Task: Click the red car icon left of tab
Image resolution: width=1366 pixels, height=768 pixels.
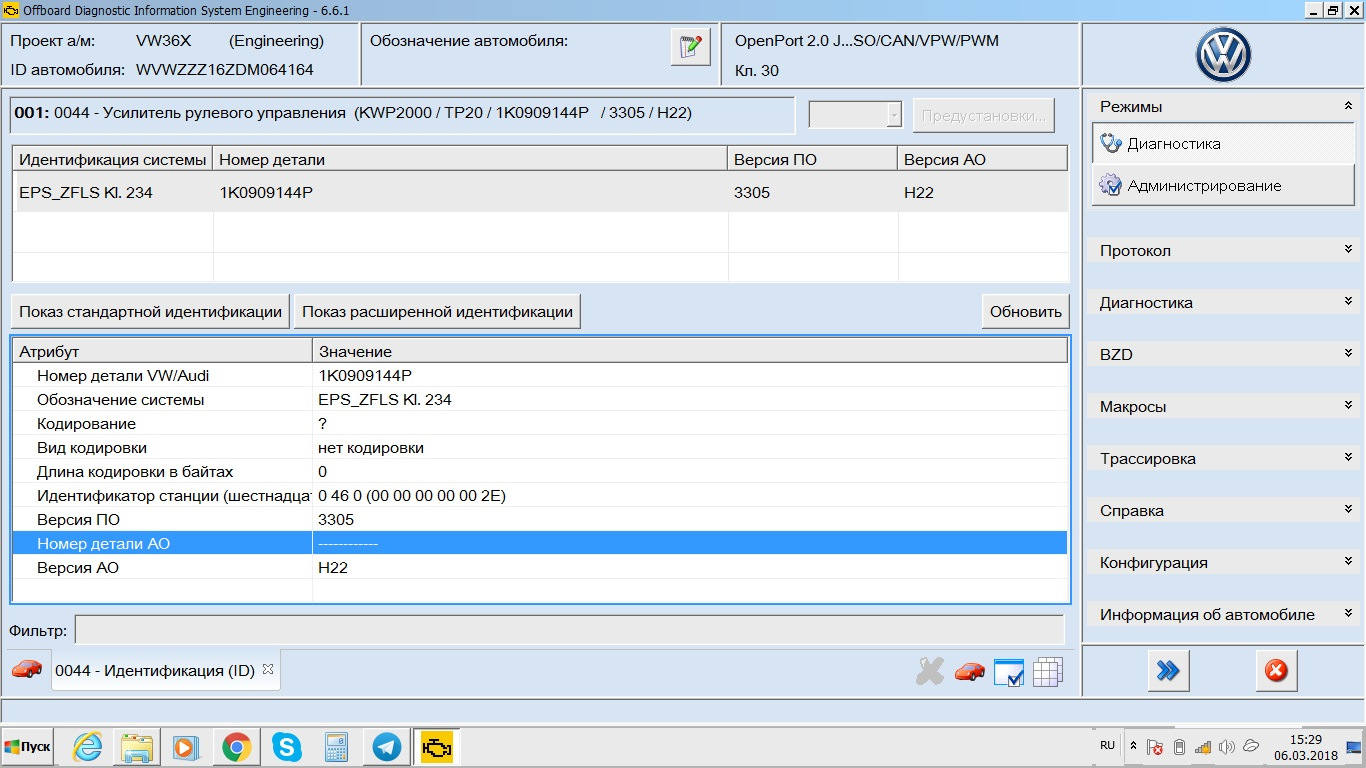Action: coord(28,669)
